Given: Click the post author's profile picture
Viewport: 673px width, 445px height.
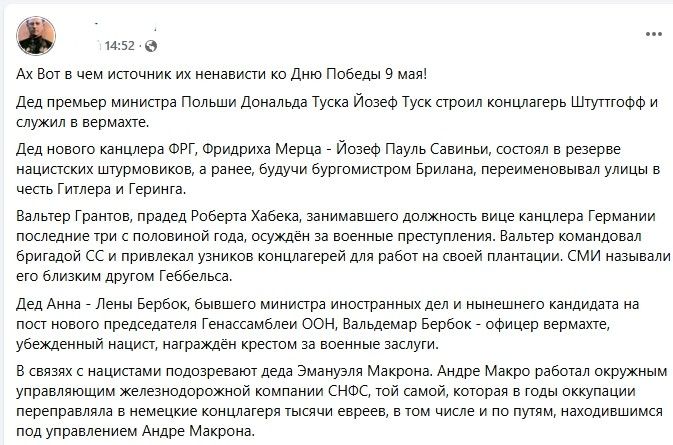Looking at the screenshot, I should click(36, 36).
